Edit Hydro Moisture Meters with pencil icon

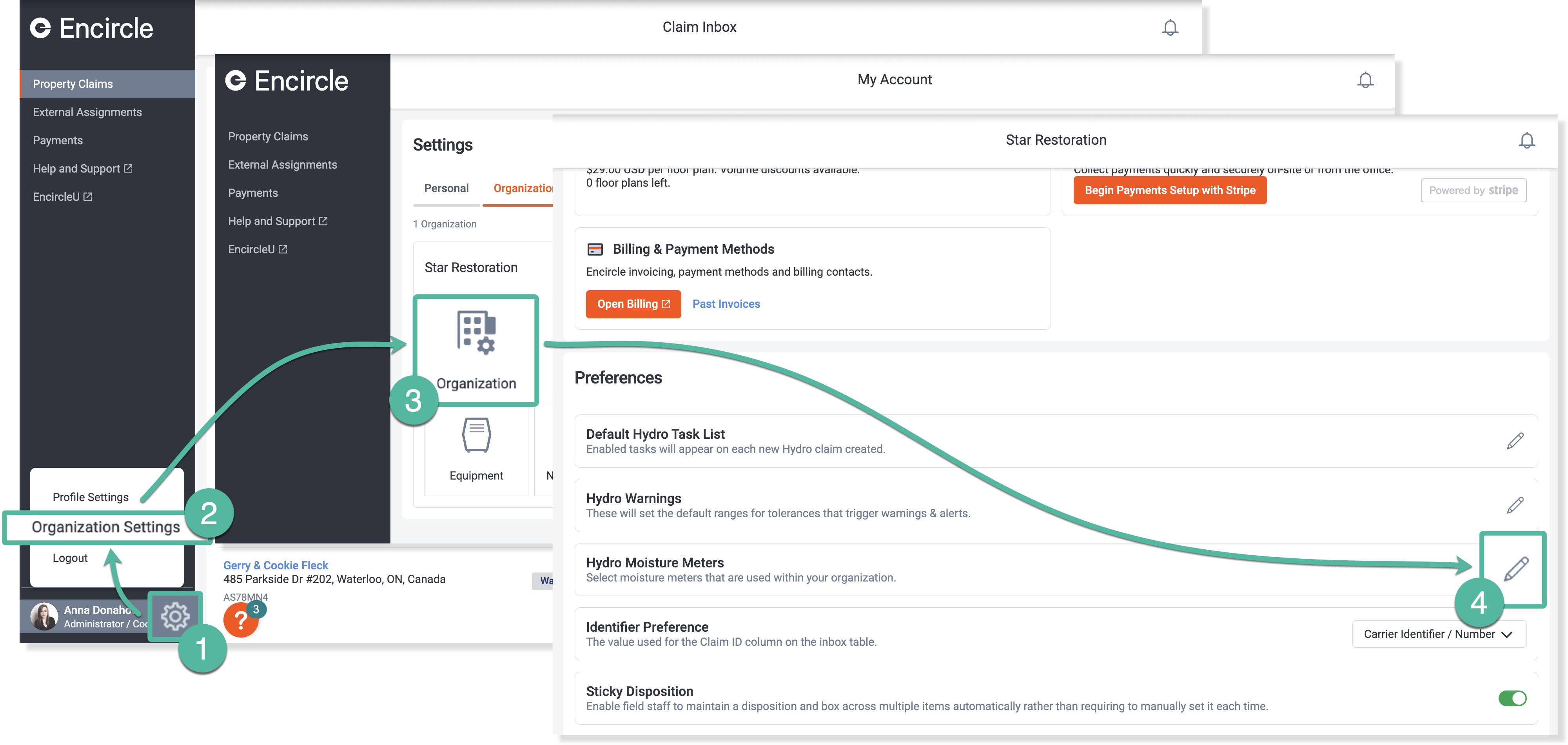(x=1515, y=569)
